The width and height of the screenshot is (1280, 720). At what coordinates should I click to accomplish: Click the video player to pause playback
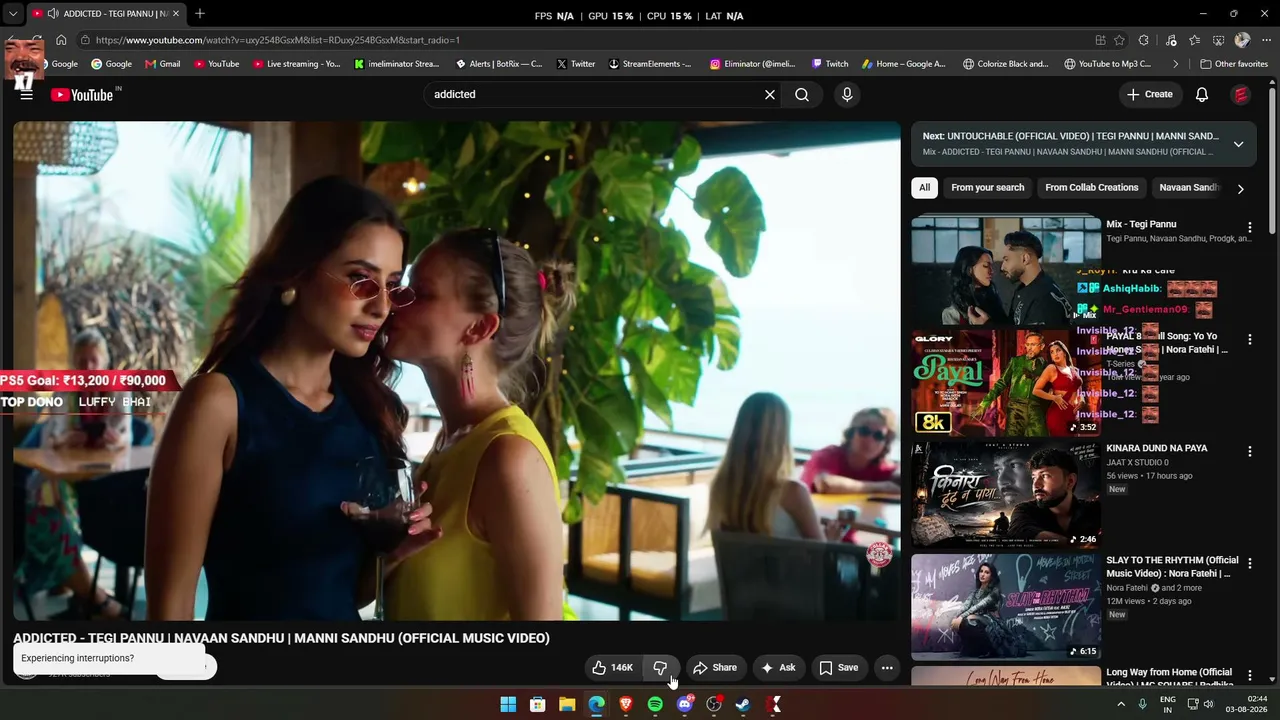pos(457,371)
